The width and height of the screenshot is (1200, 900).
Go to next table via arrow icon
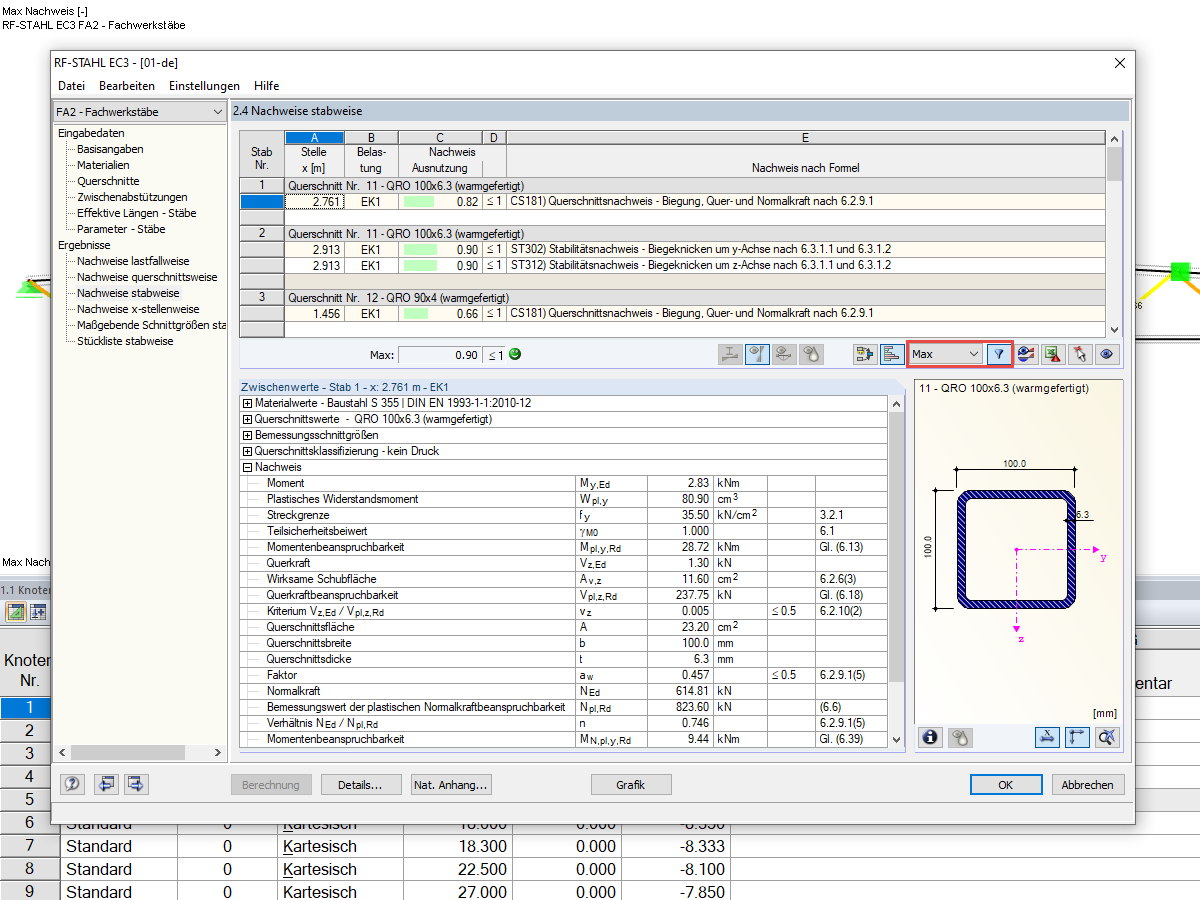(x=137, y=784)
